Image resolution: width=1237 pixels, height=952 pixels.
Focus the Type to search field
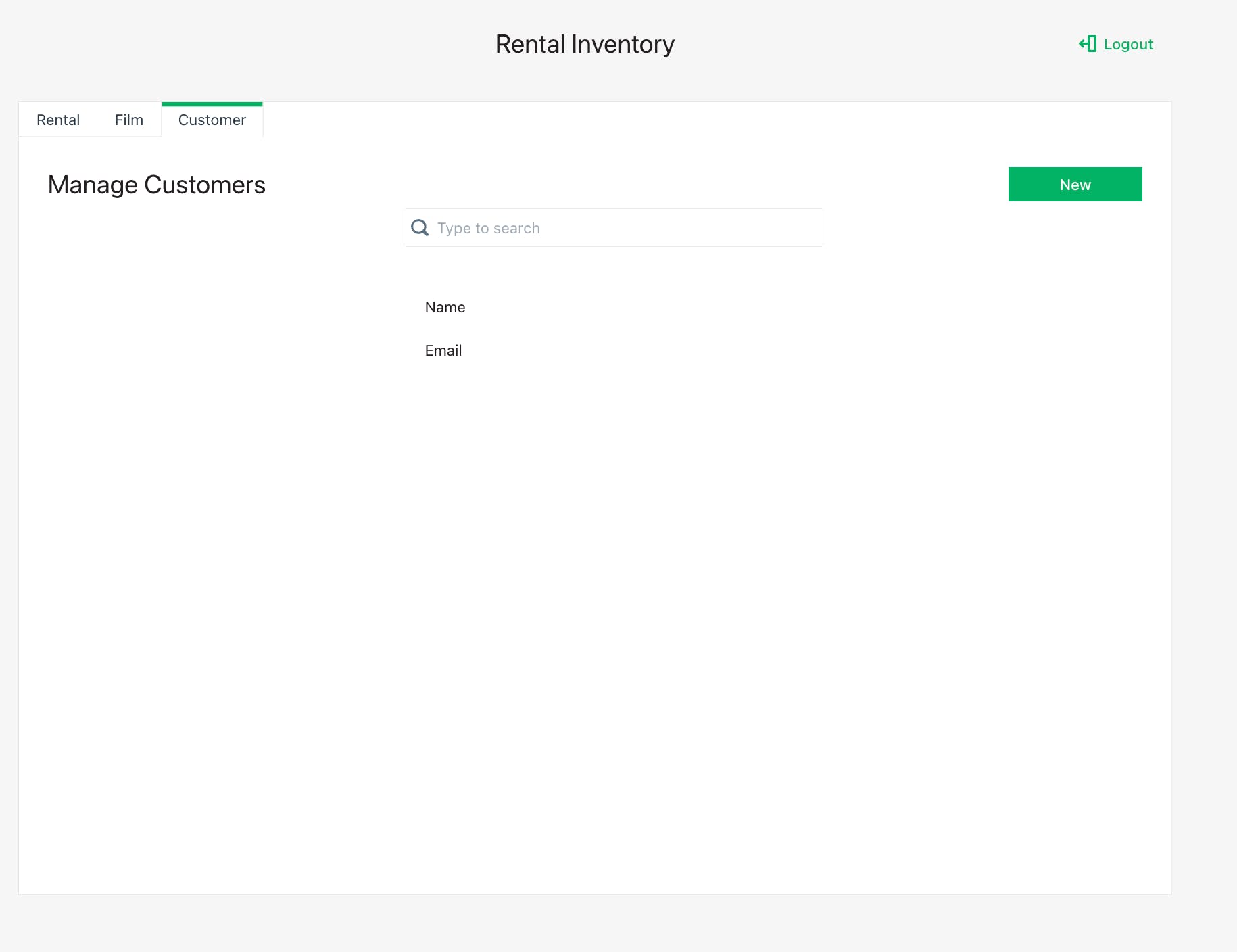click(x=622, y=228)
